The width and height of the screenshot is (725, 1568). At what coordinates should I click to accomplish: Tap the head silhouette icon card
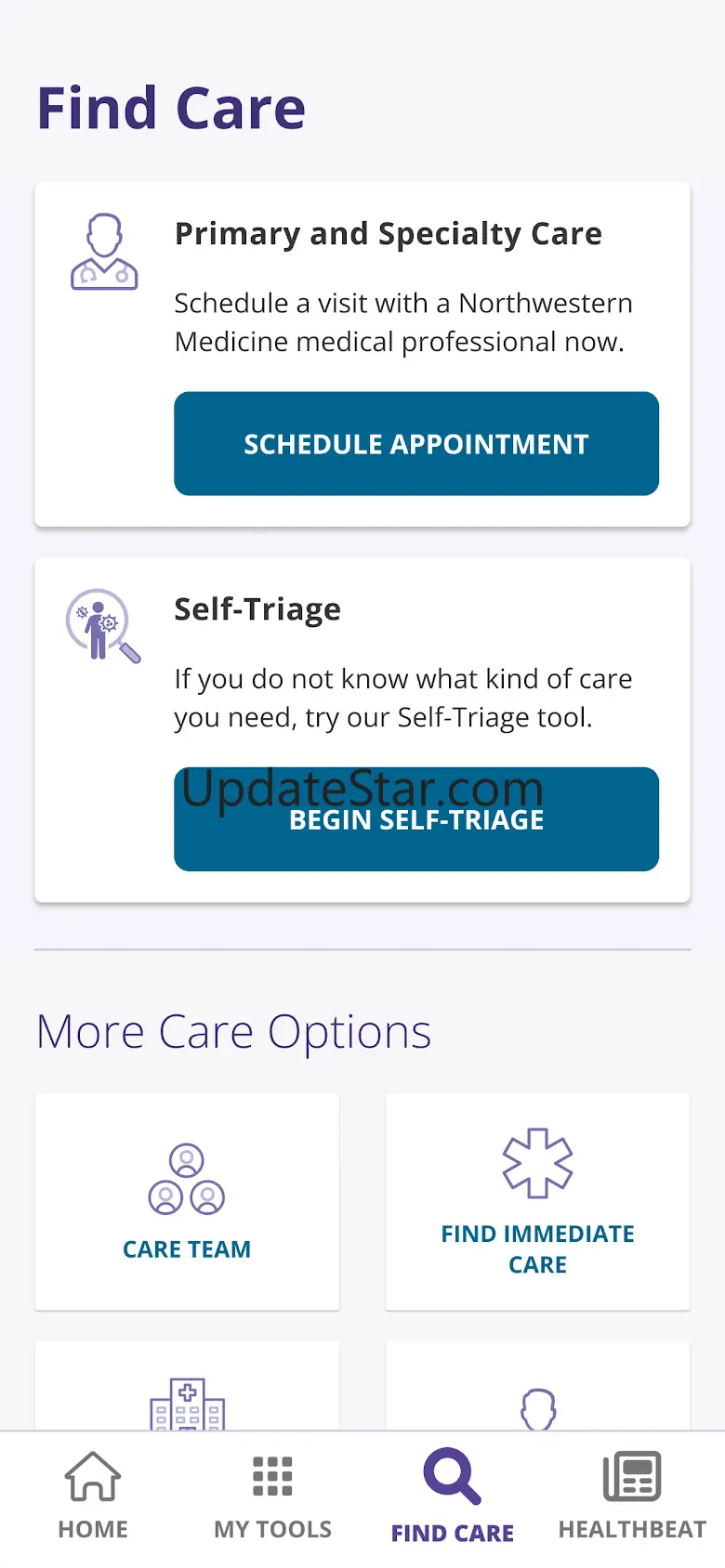[x=538, y=1408]
